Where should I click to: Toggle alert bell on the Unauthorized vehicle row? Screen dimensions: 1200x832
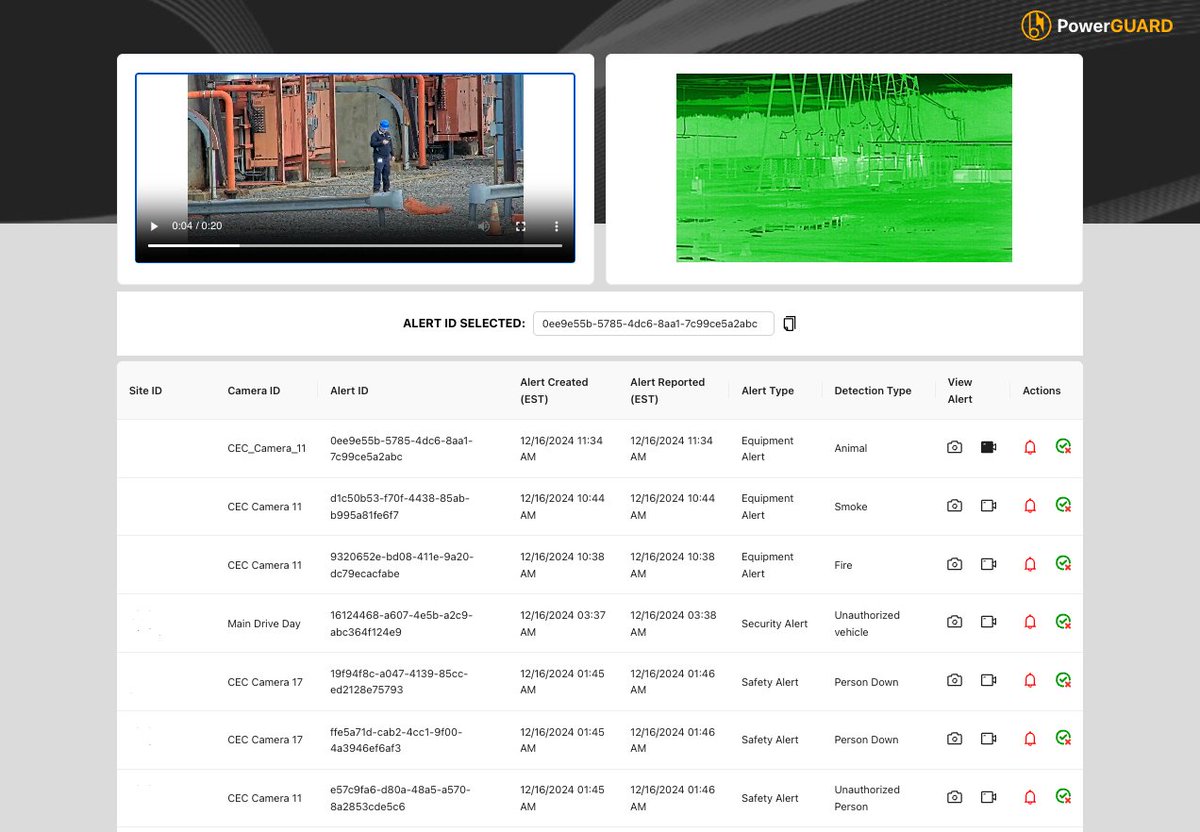tap(1029, 622)
